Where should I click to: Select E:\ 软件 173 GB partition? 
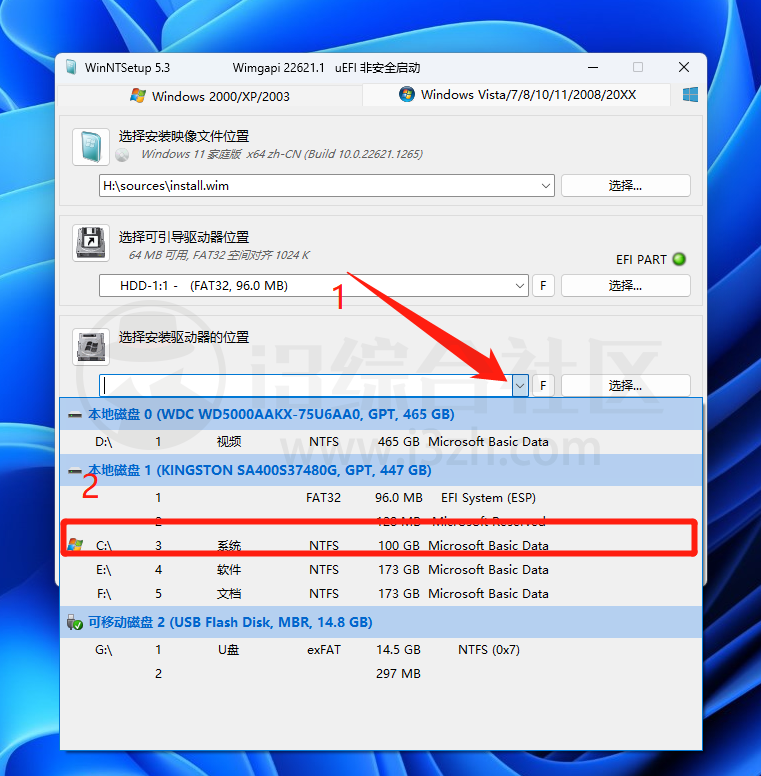381,570
